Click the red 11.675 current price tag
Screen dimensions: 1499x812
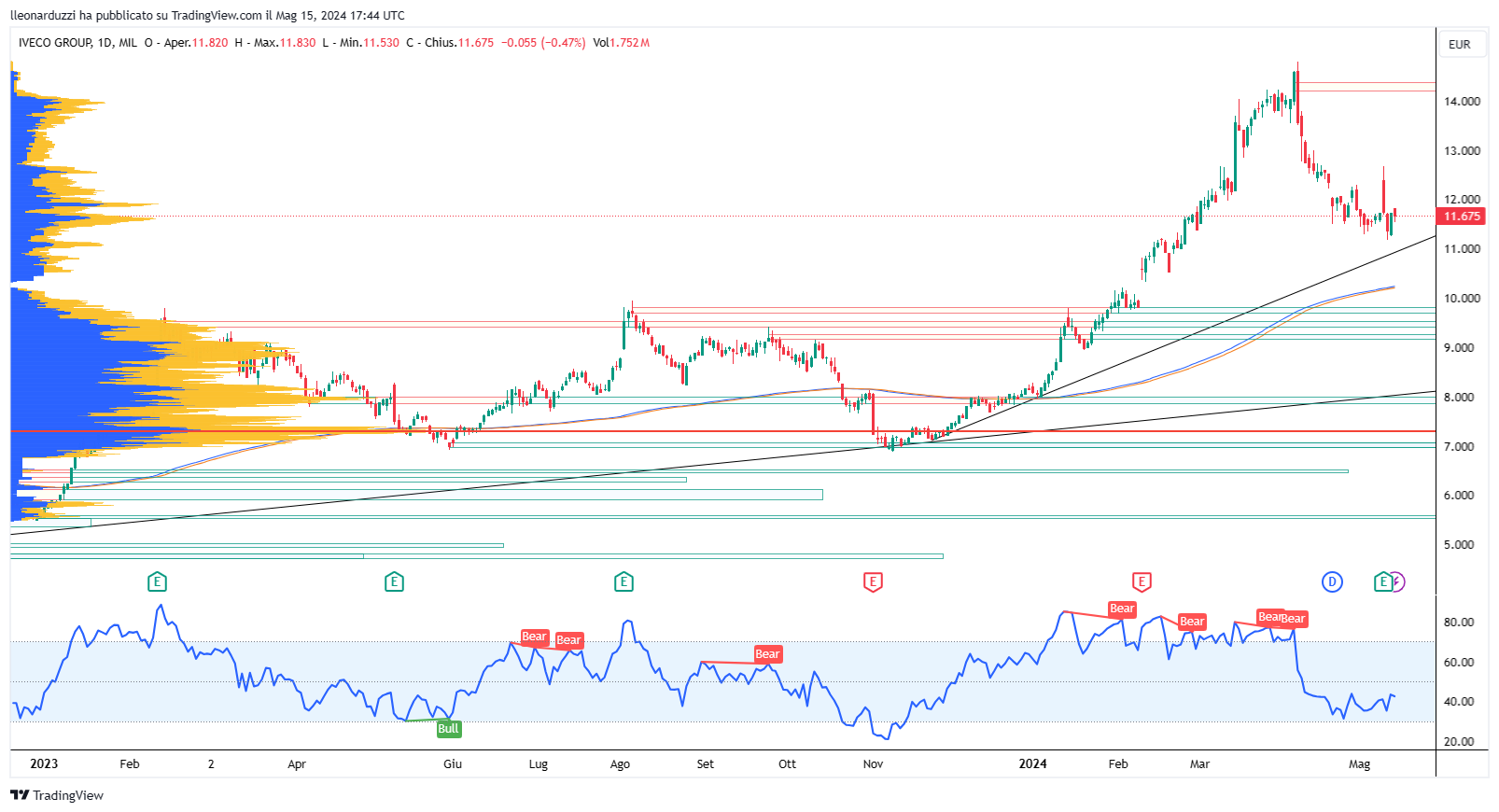(x=1462, y=217)
